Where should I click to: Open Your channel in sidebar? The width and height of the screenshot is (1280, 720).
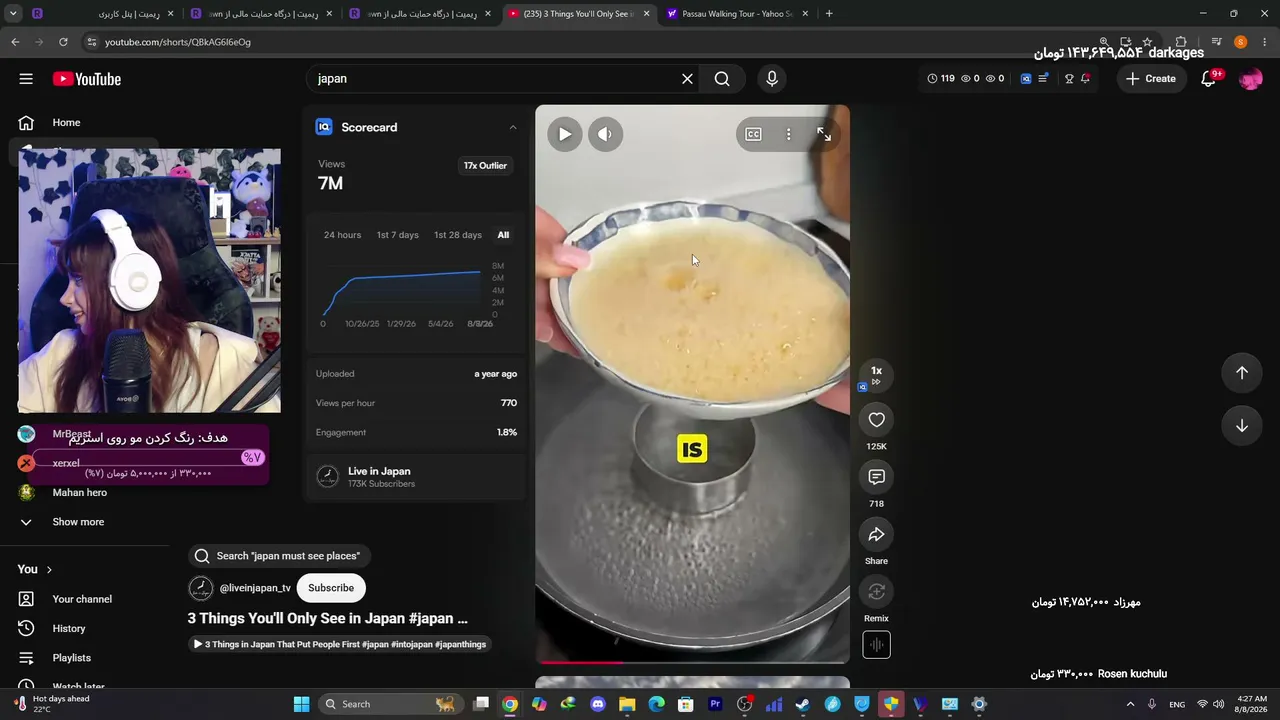pos(84,599)
